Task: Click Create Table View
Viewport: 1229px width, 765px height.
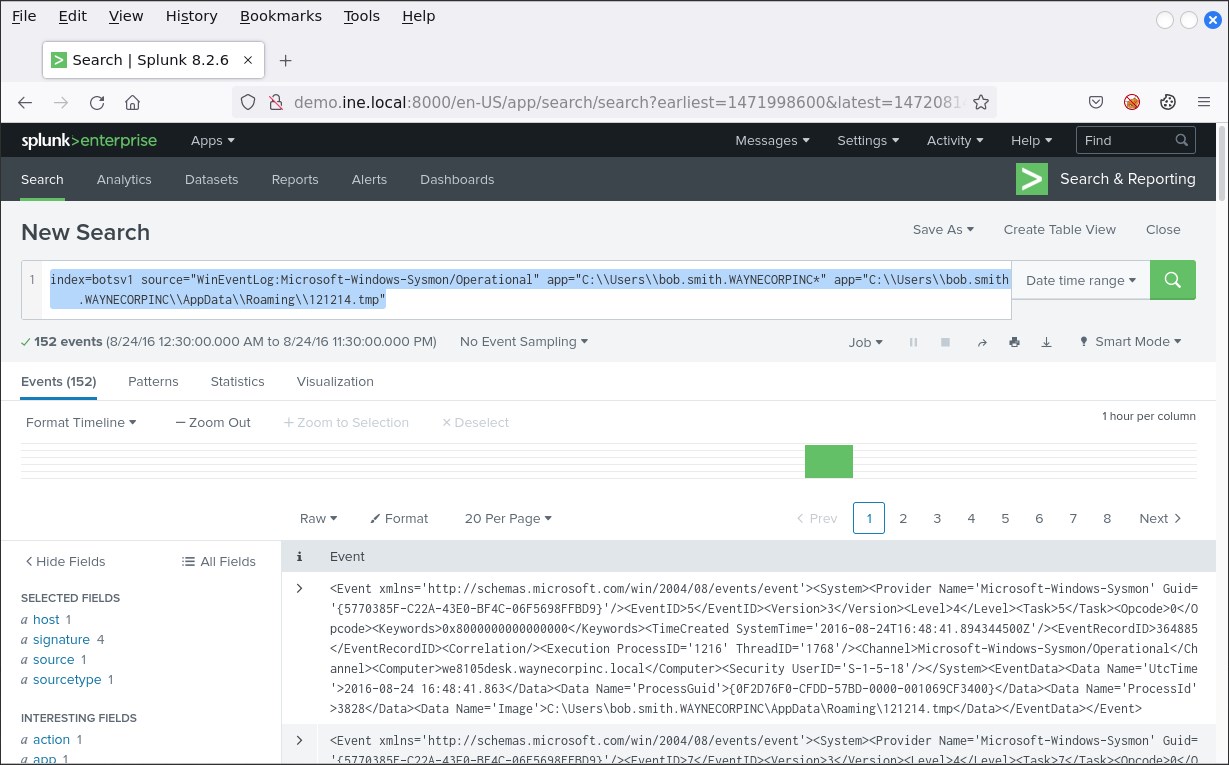Action: (x=1059, y=229)
